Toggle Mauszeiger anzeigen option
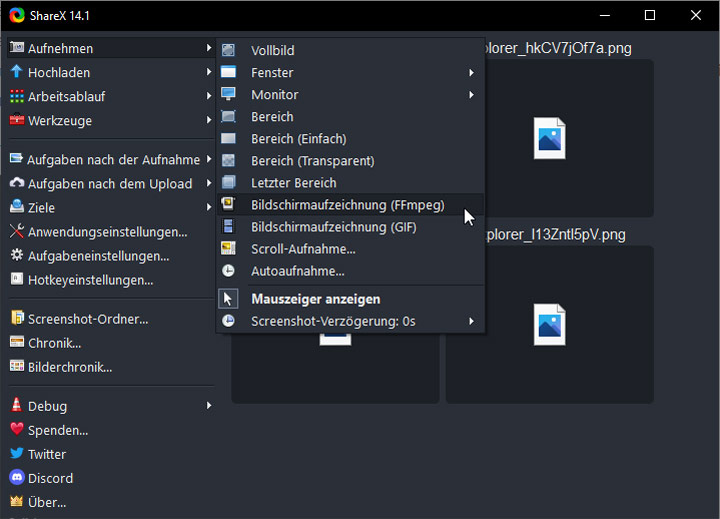This screenshot has width=720, height=519. tap(315, 299)
